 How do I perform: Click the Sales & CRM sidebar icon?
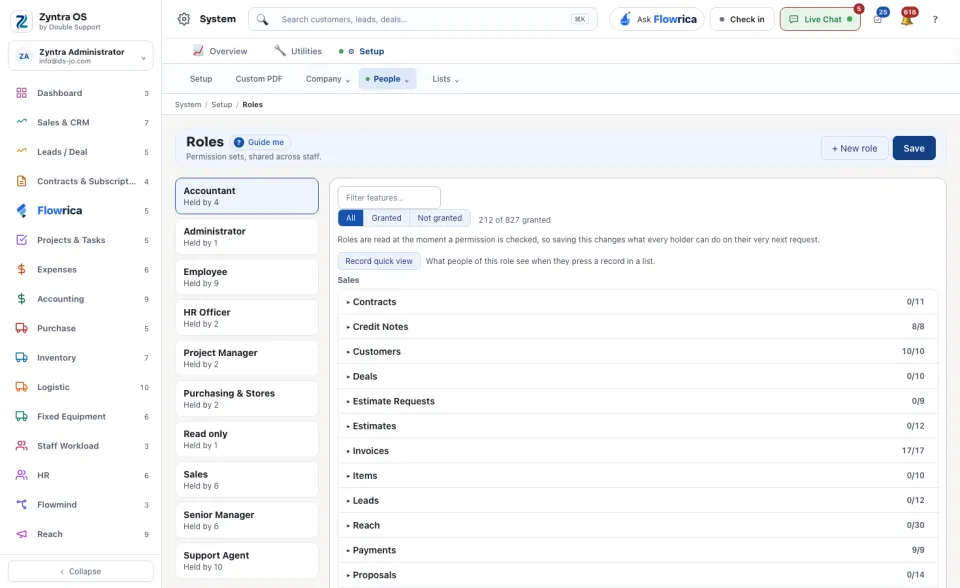click(21, 122)
